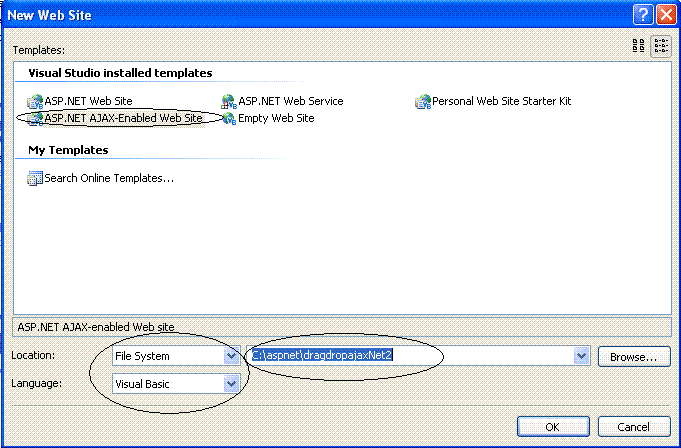Viewport: 681px width, 448px height.
Task: Click the 'ASP.NET Web Site' template label
Action: click(x=89, y=102)
